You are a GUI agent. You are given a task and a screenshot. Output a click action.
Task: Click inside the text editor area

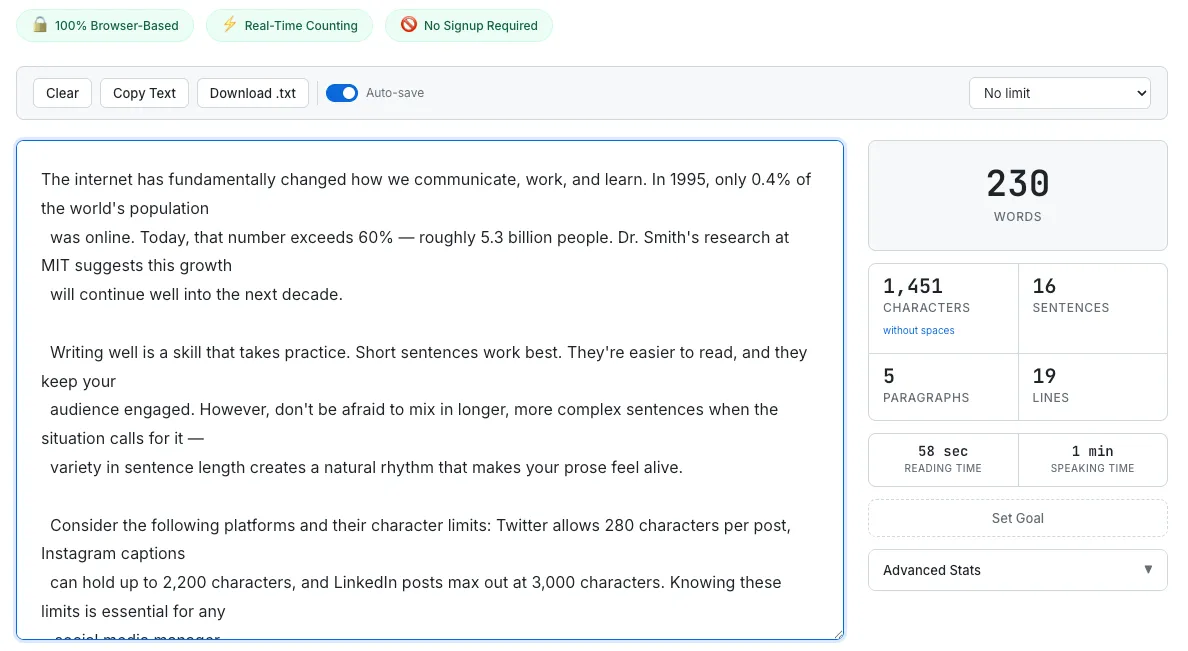[430, 390]
